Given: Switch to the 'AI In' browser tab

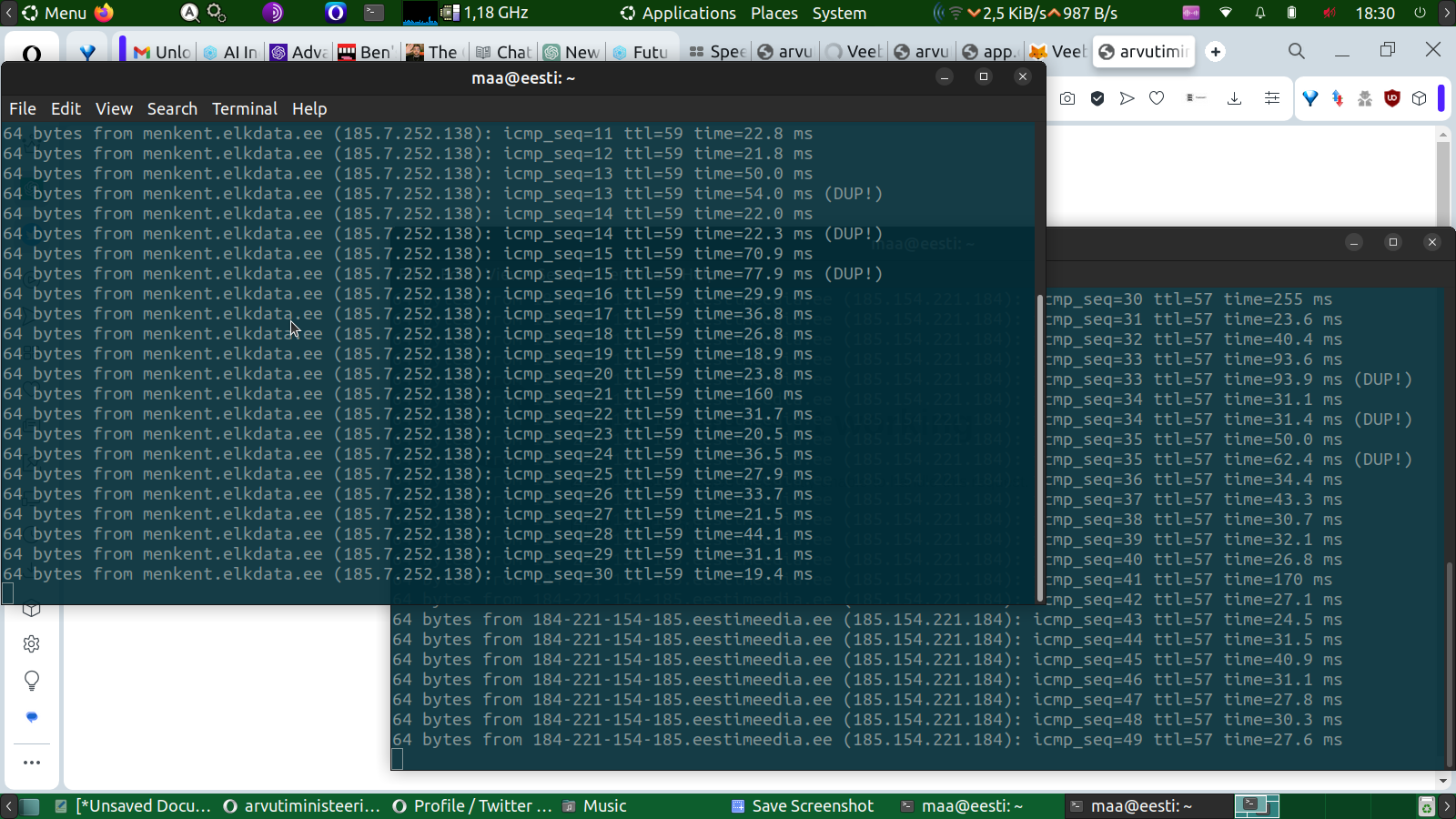Looking at the screenshot, I should click(230, 52).
